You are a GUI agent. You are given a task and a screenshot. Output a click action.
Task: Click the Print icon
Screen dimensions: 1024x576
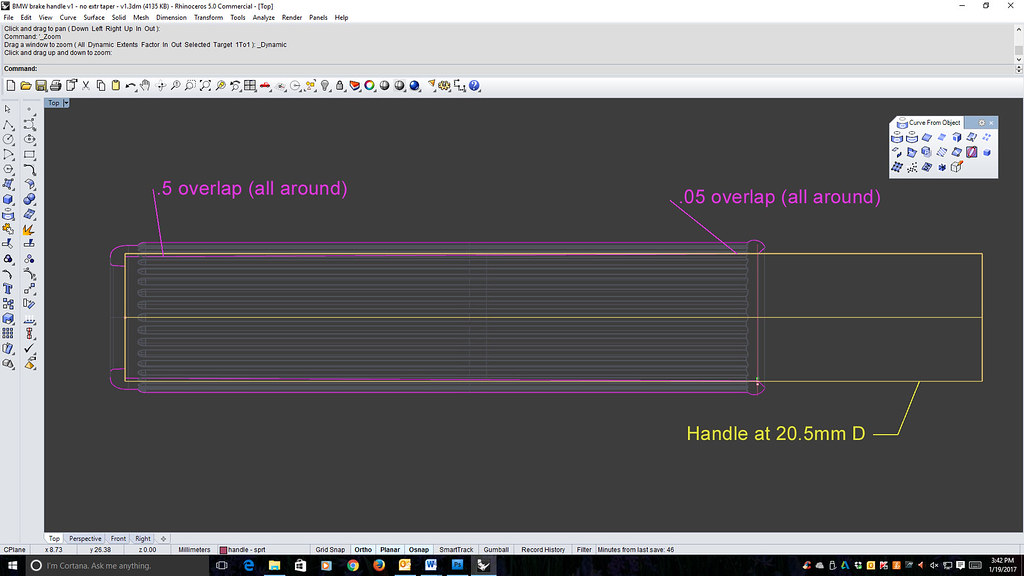click(x=56, y=86)
